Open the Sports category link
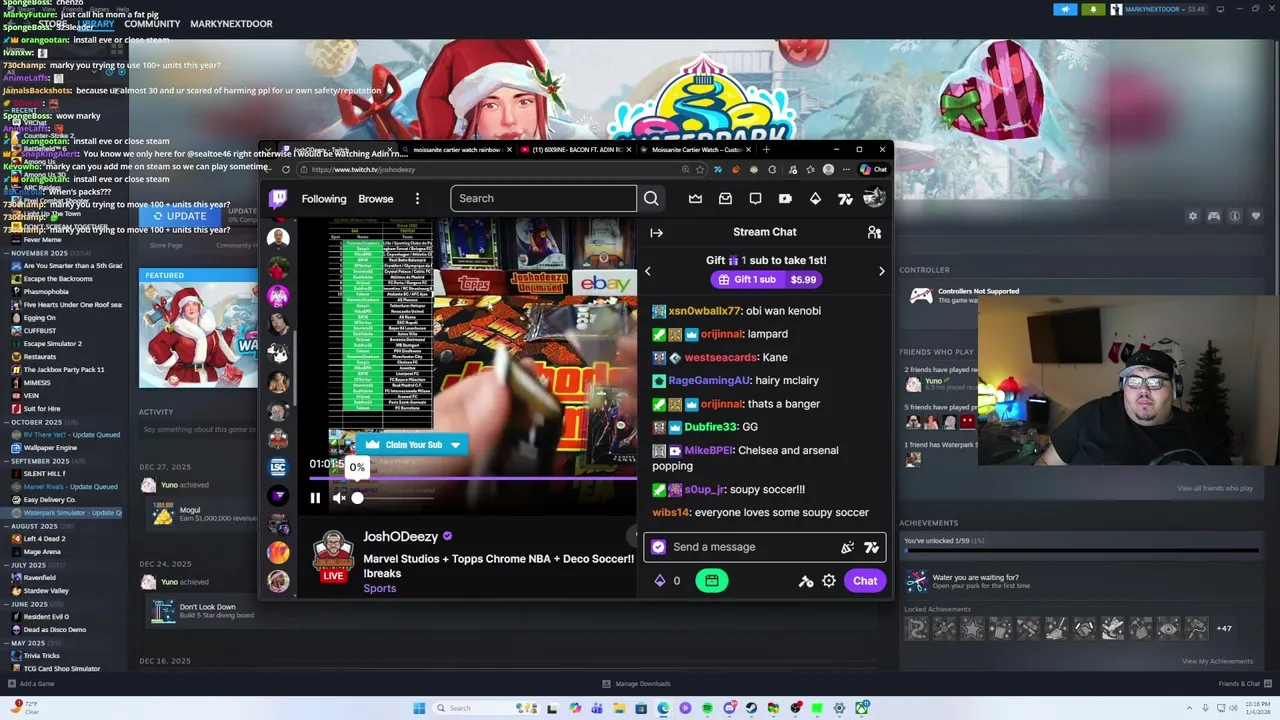This screenshot has height=720, width=1280. (380, 588)
